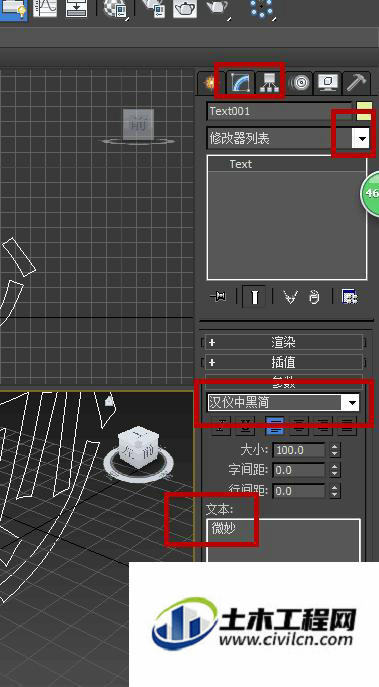The image size is (379, 687).
Task: Click the 行间距 spinner arrows
Action: (335, 491)
